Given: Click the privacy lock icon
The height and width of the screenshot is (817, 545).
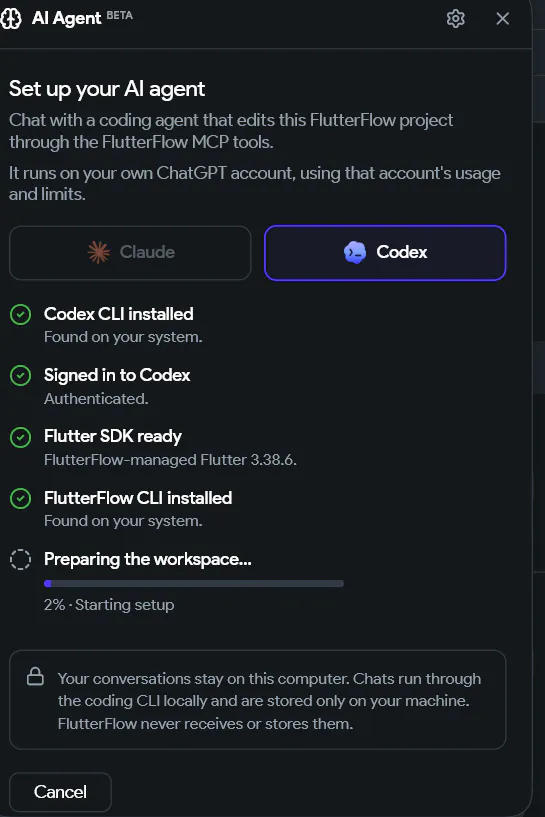Looking at the screenshot, I should [x=35, y=676].
